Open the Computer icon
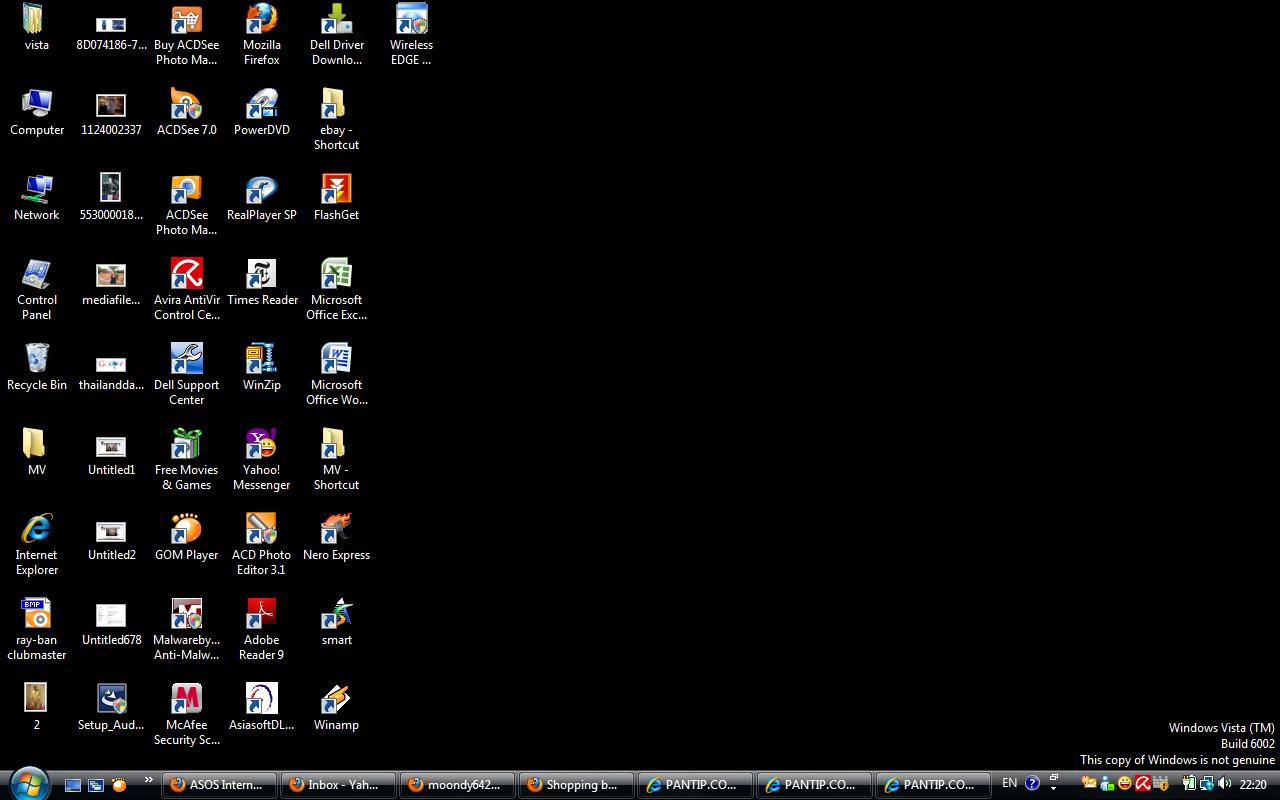 click(x=36, y=112)
